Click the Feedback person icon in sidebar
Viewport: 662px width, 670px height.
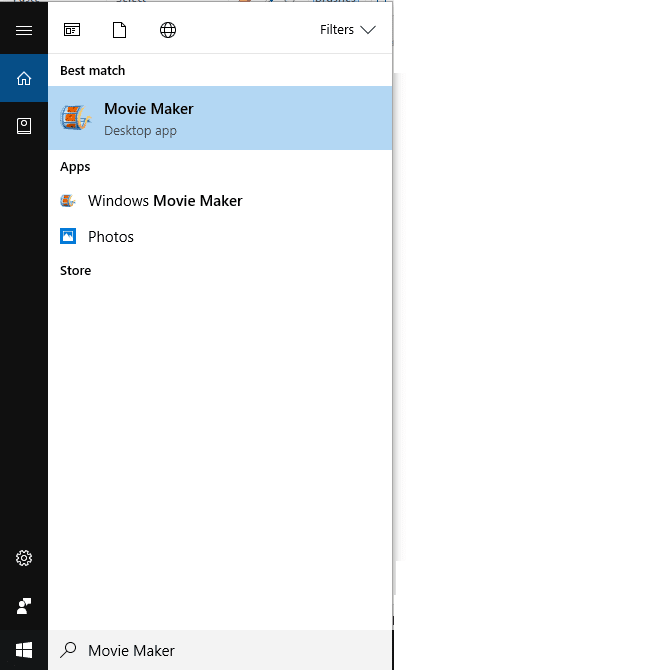coord(24,606)
